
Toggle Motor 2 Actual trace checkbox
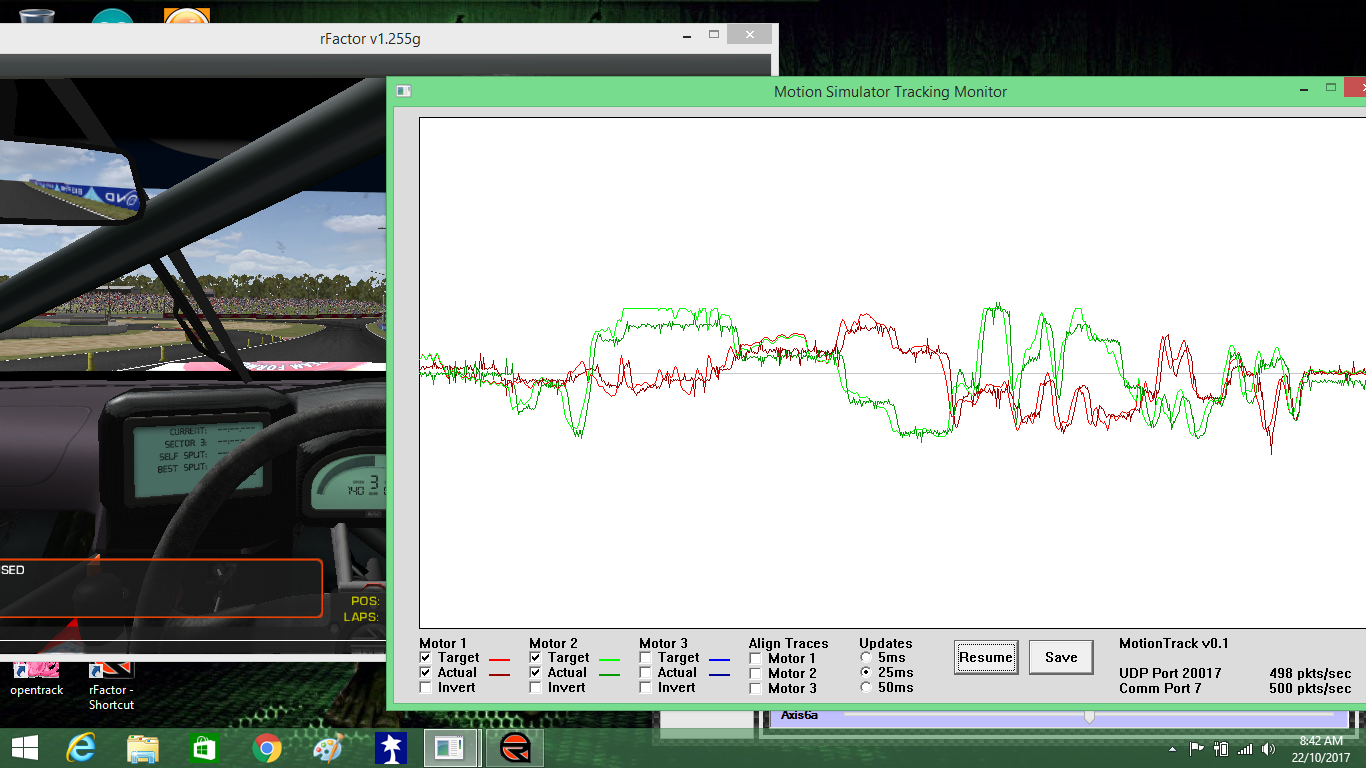[536, 673]
